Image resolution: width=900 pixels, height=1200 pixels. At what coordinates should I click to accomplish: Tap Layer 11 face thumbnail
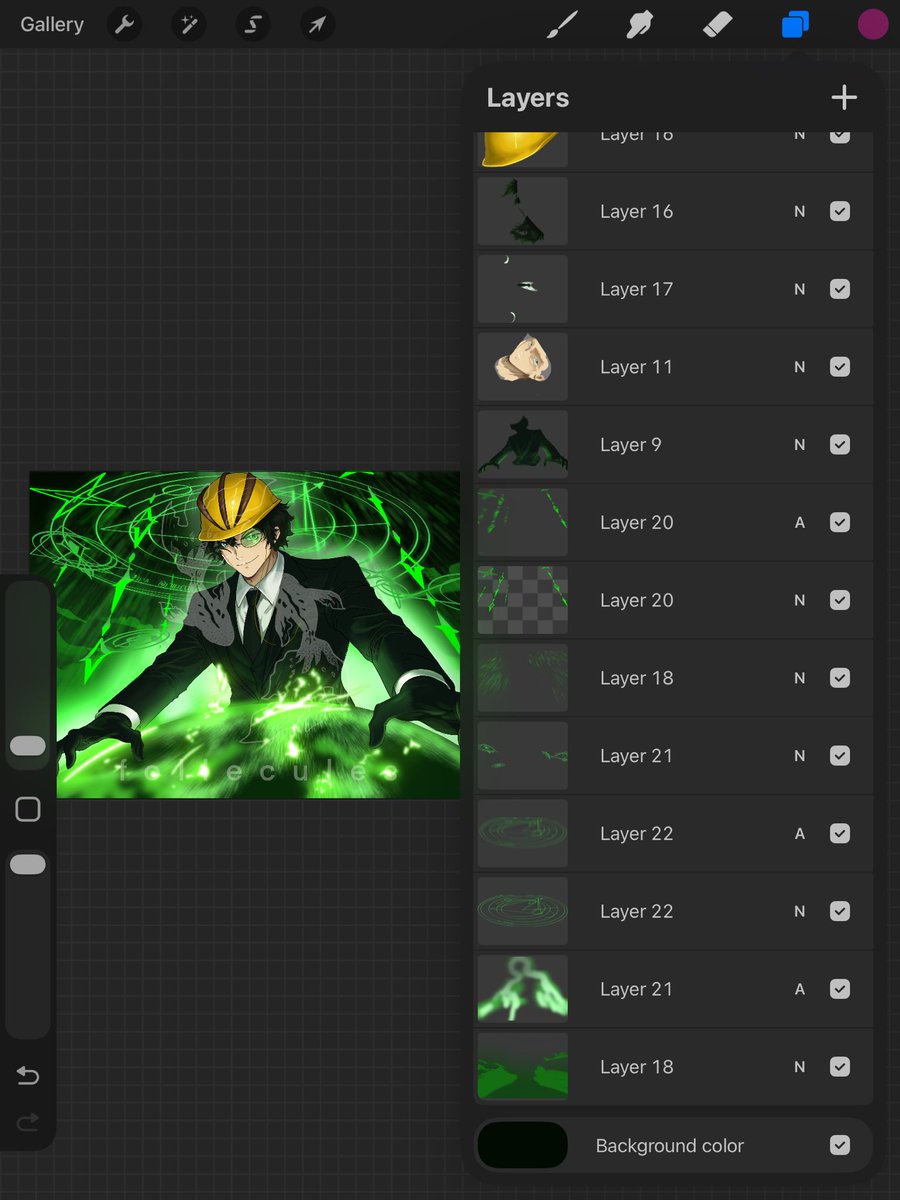point(522,367)
